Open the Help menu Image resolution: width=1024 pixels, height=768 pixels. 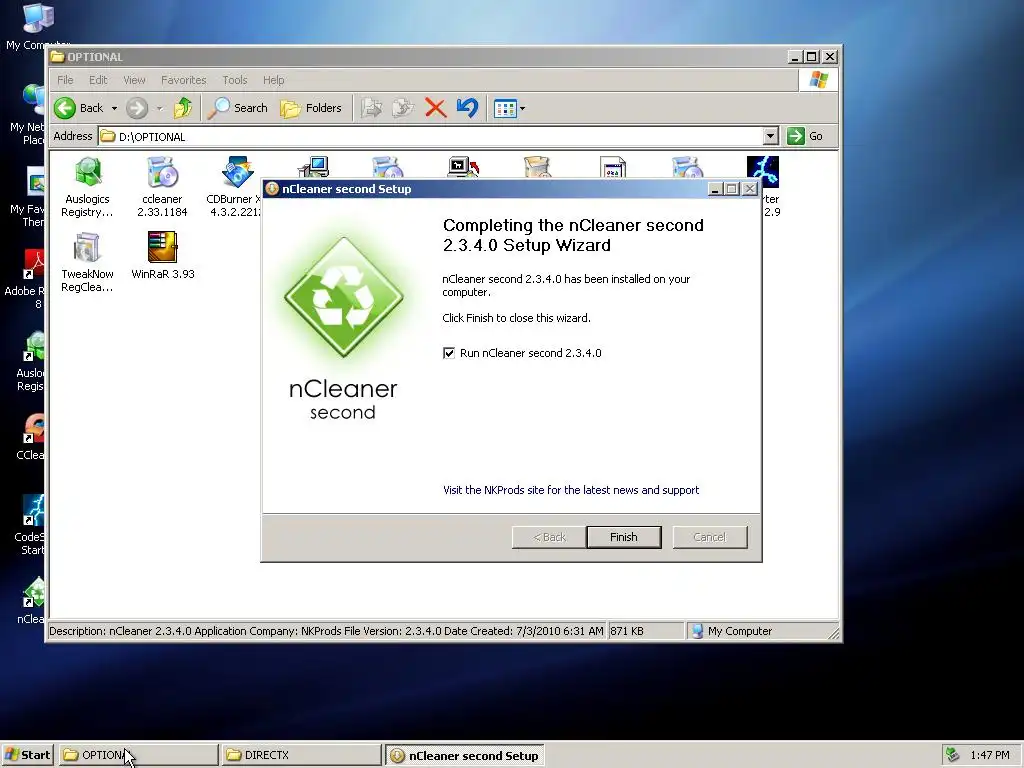(x=274, y=80)
